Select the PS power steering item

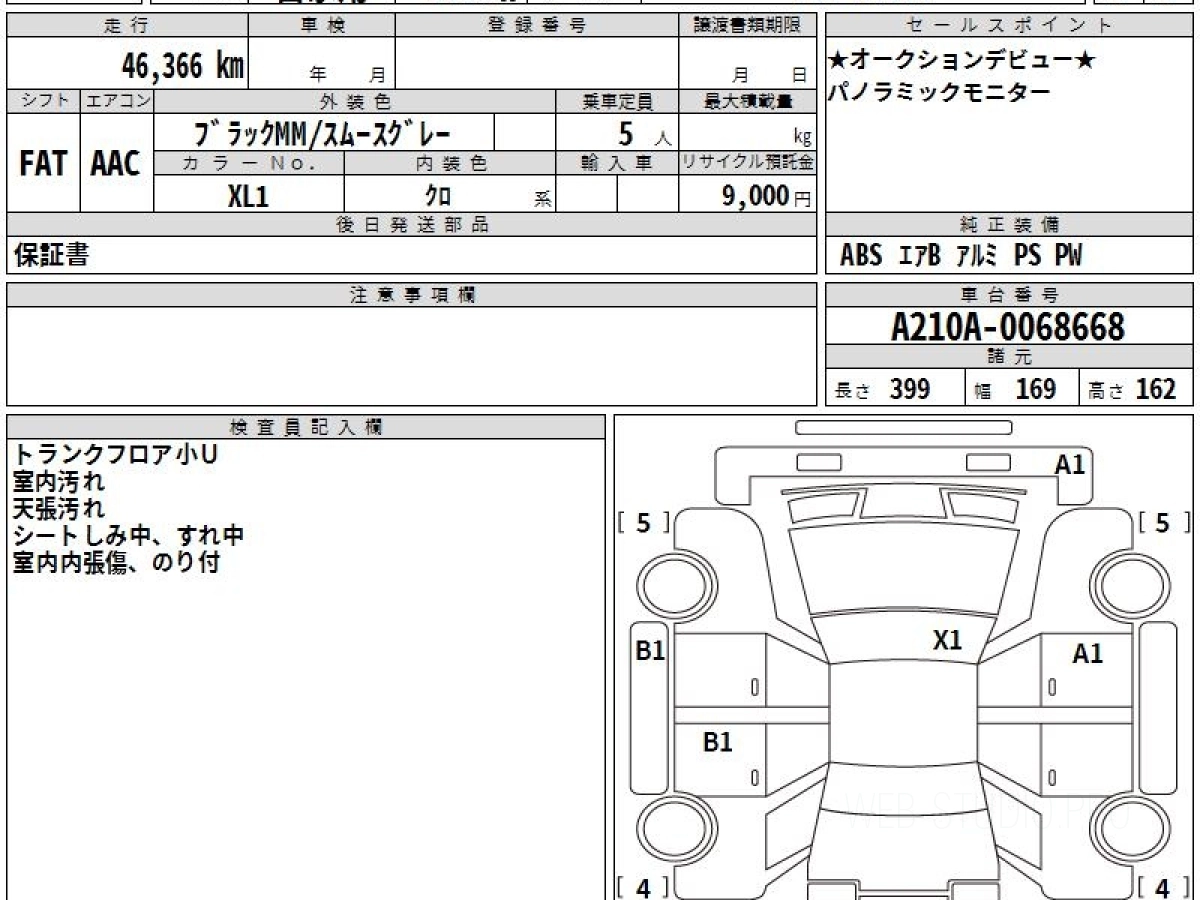point(1027,256)
